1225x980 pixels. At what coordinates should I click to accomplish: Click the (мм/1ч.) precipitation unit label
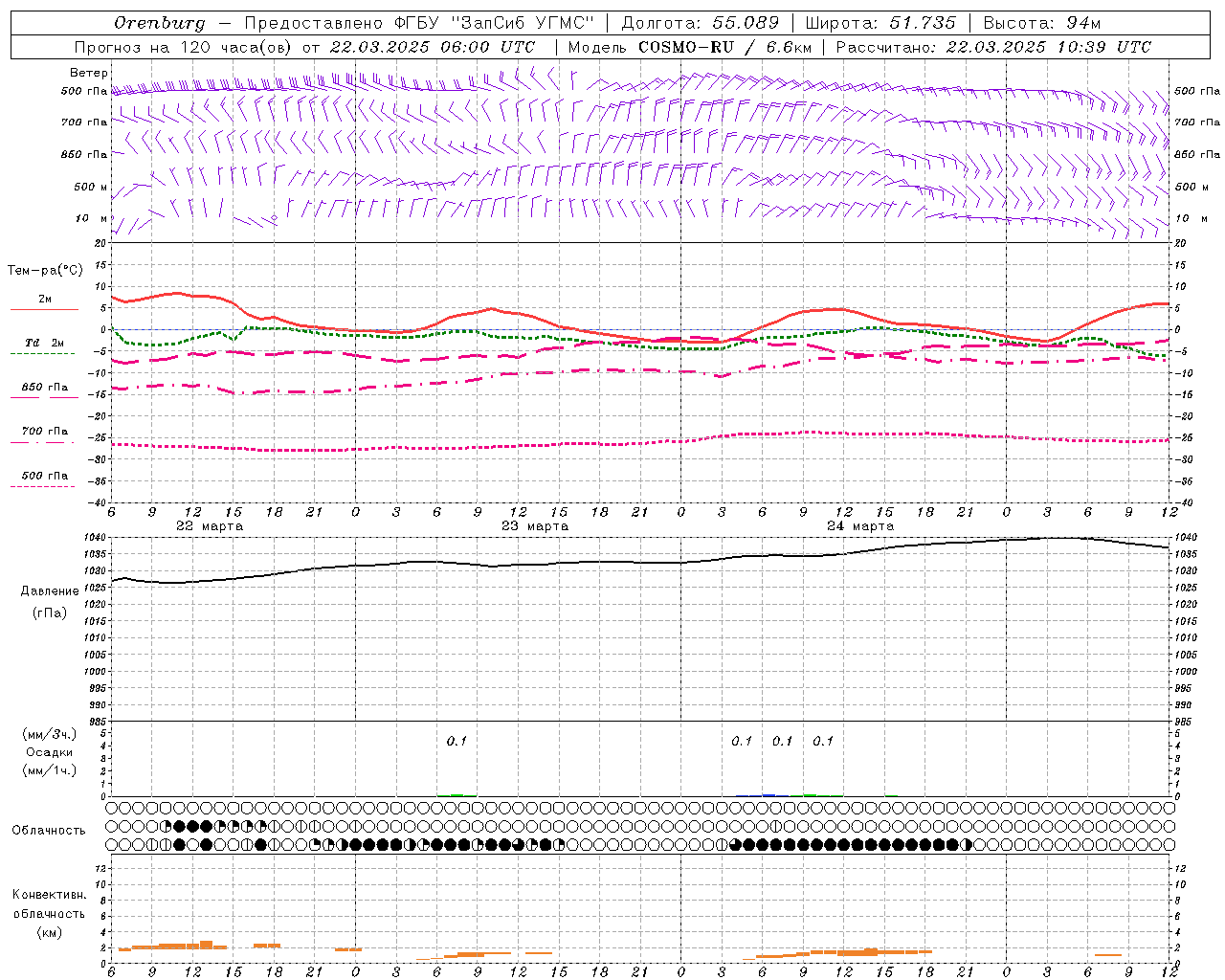49,770
